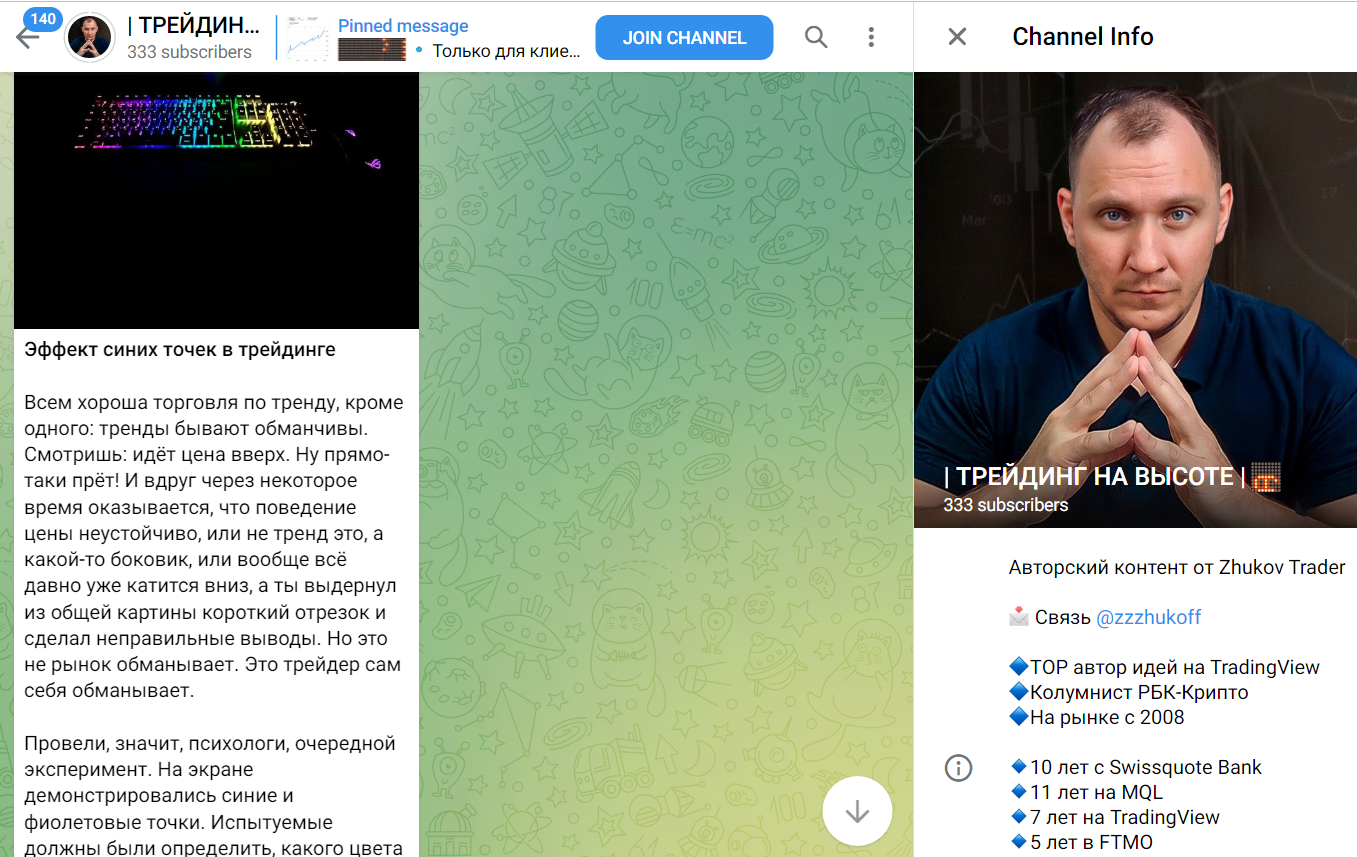Open the channel avatar in the header
The image size is (1357, 857).
click(x=89, y=37)
